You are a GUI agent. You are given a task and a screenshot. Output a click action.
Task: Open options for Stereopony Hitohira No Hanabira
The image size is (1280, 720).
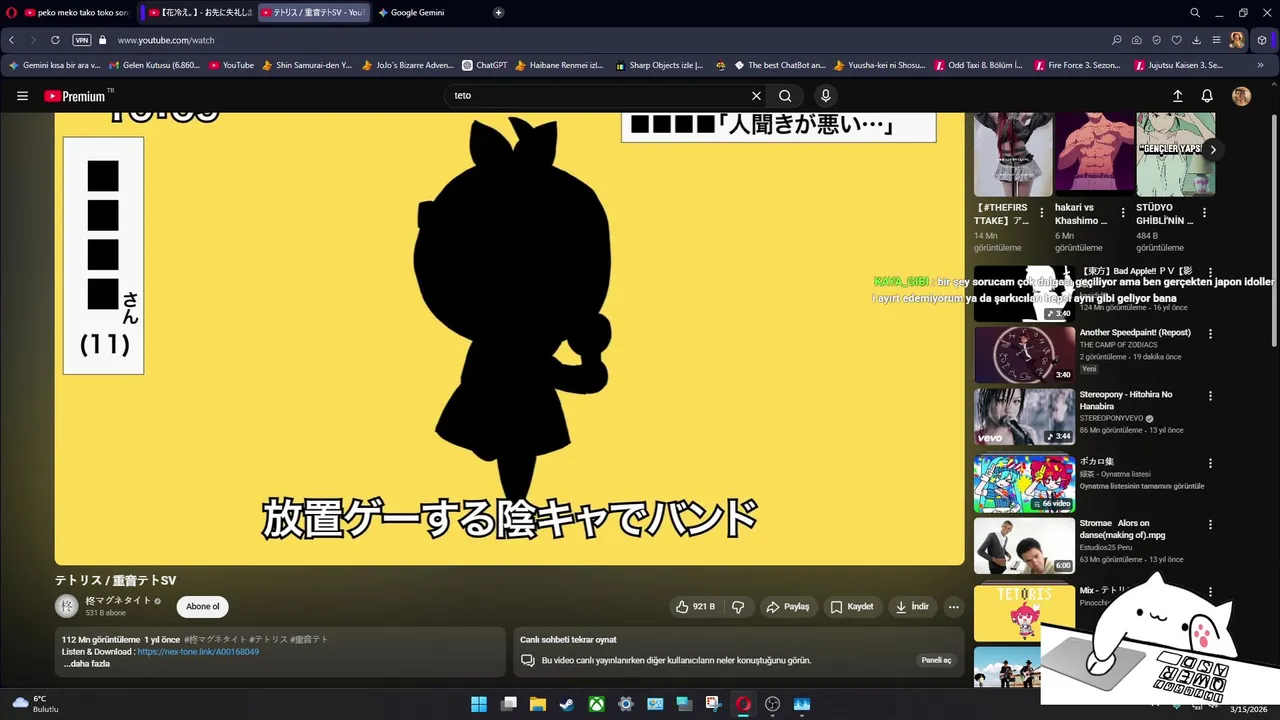(1210, 396)
